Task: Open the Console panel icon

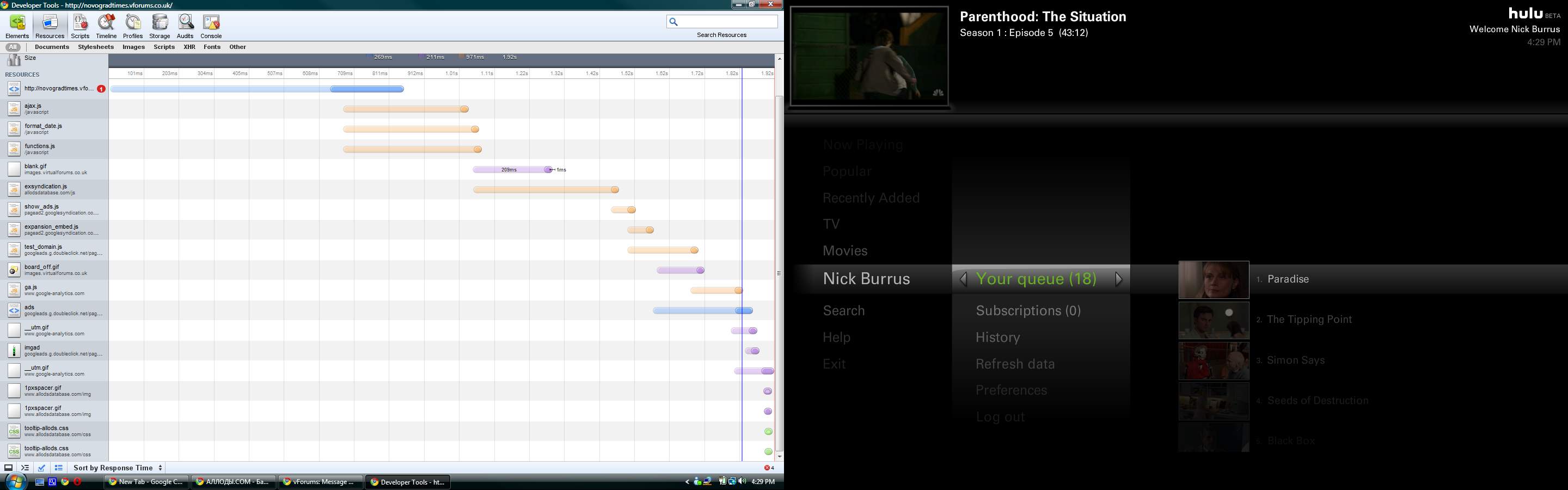Action: (211, 27)
